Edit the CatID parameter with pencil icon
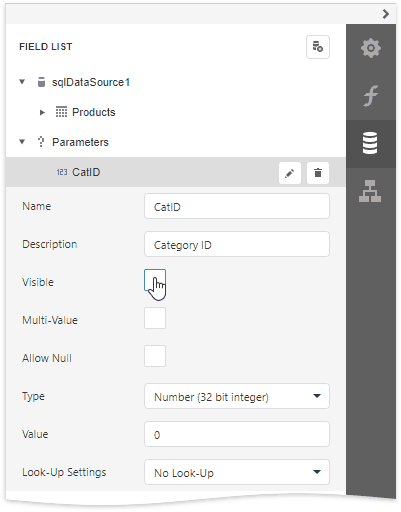The width and height of the screenshot is (401, 512). pyautogui.click(x=290, y=173)
